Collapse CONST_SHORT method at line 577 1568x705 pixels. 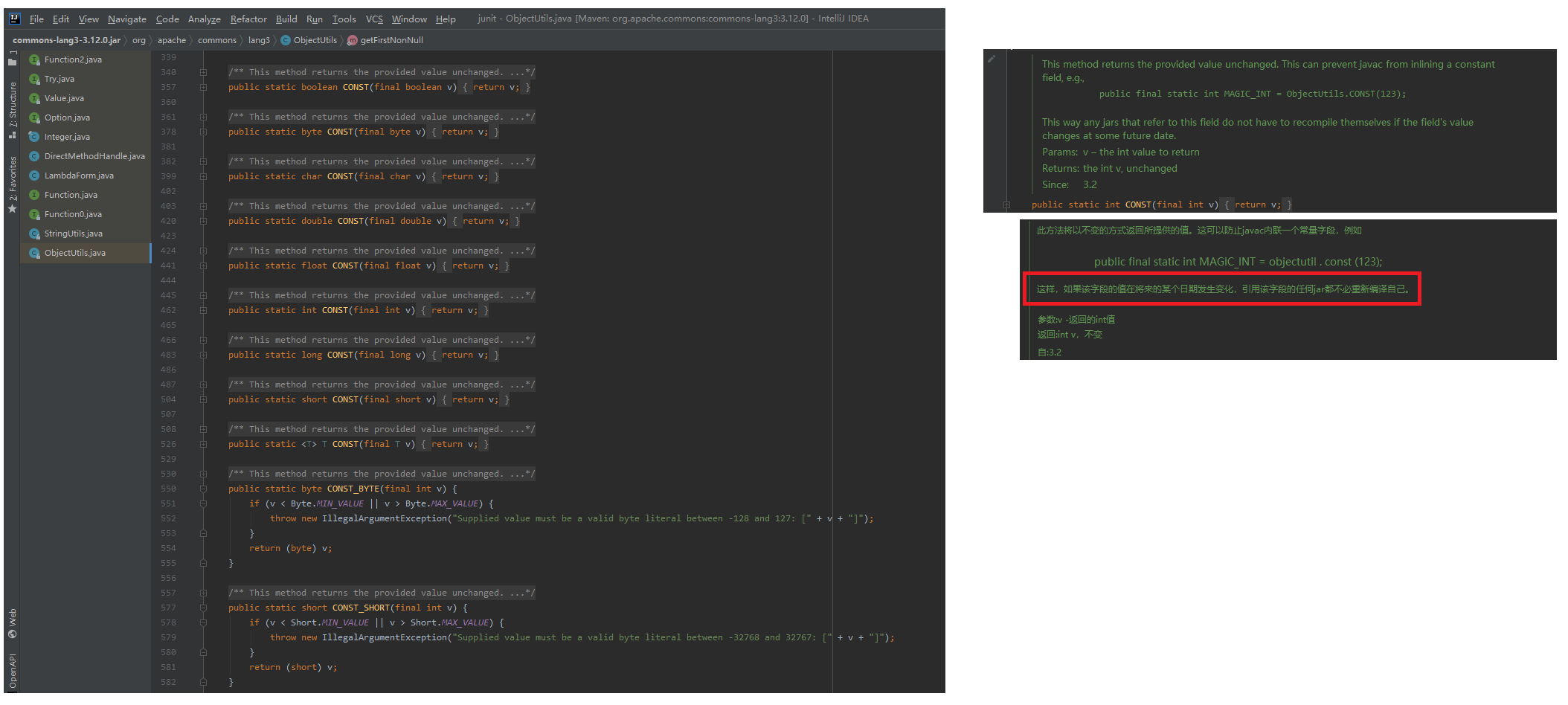click(x=203, y=608)
